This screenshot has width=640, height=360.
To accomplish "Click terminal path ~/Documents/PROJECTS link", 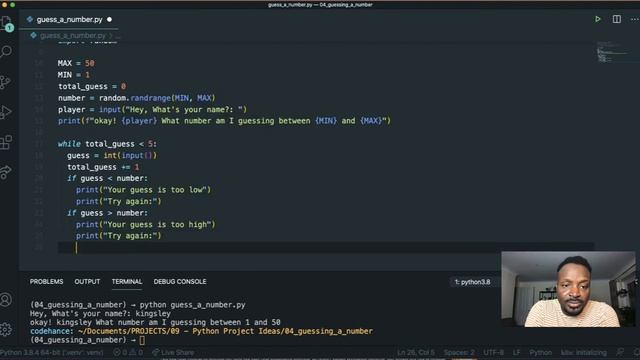I will (x=225, y=331).
